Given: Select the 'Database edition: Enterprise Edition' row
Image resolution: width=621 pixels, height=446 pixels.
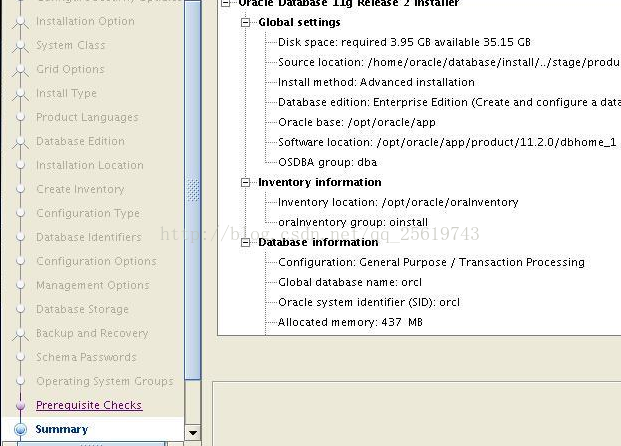Looking at the screenshot, I should [x=449, y=103].
